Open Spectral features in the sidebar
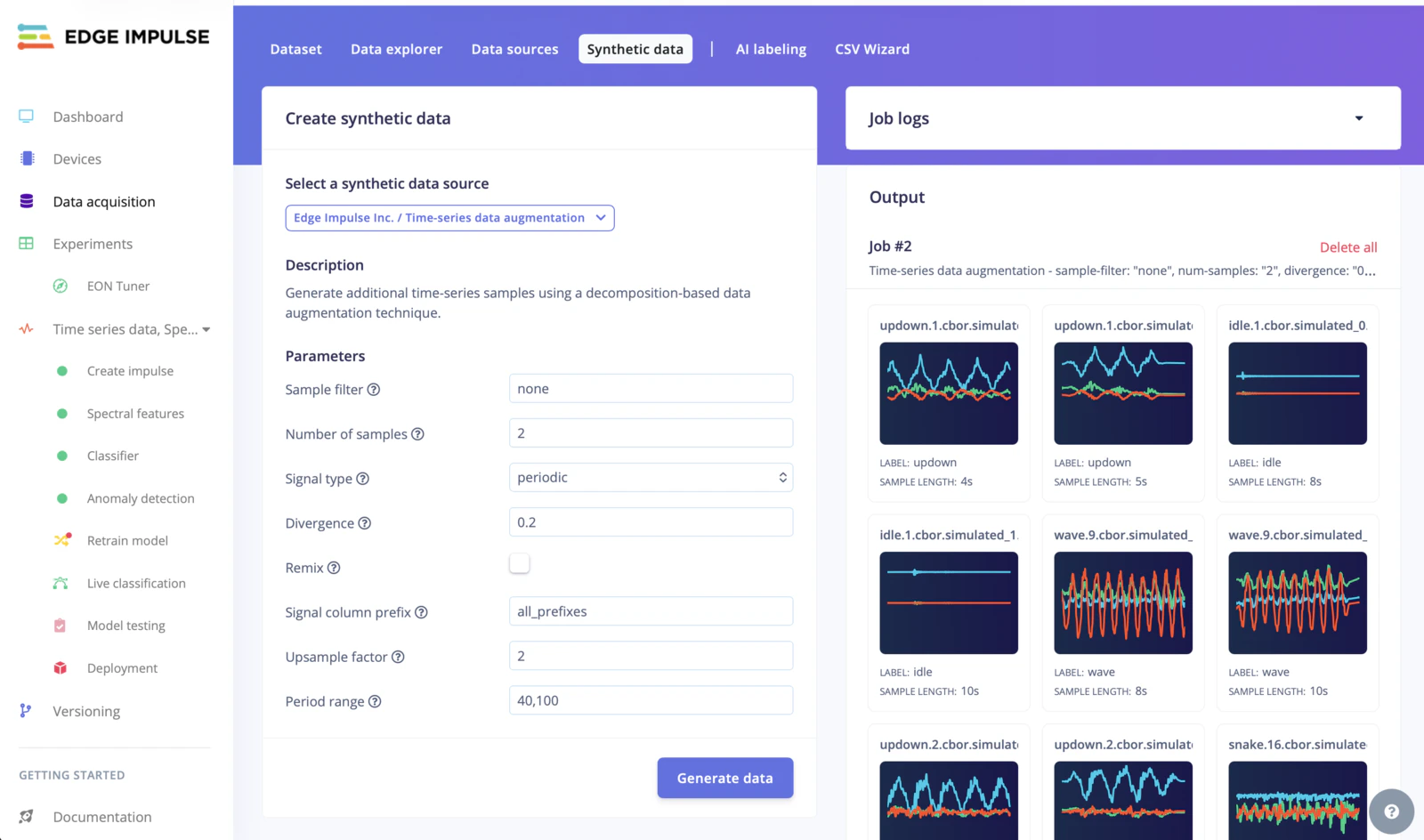Image resolution: width=1424 pixels, height=840 pixels. (x=135, y=414)
